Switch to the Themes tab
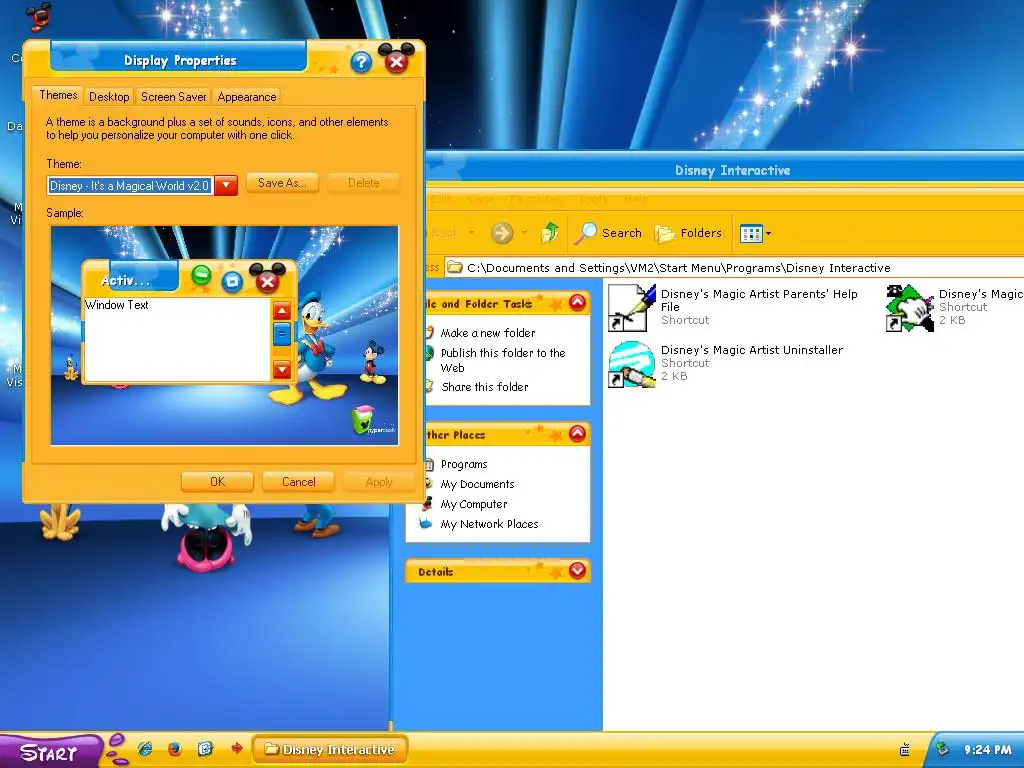 click(58, 95)
